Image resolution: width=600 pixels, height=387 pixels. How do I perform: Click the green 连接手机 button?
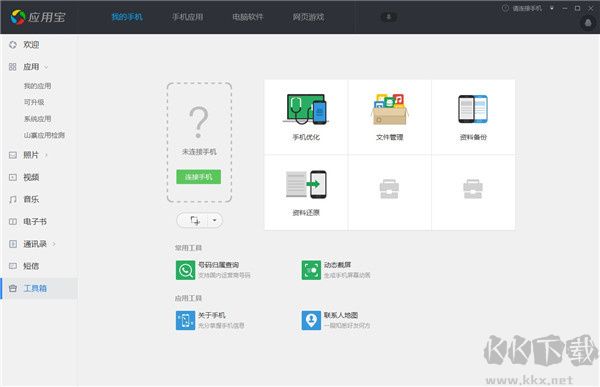click(199, 177)
